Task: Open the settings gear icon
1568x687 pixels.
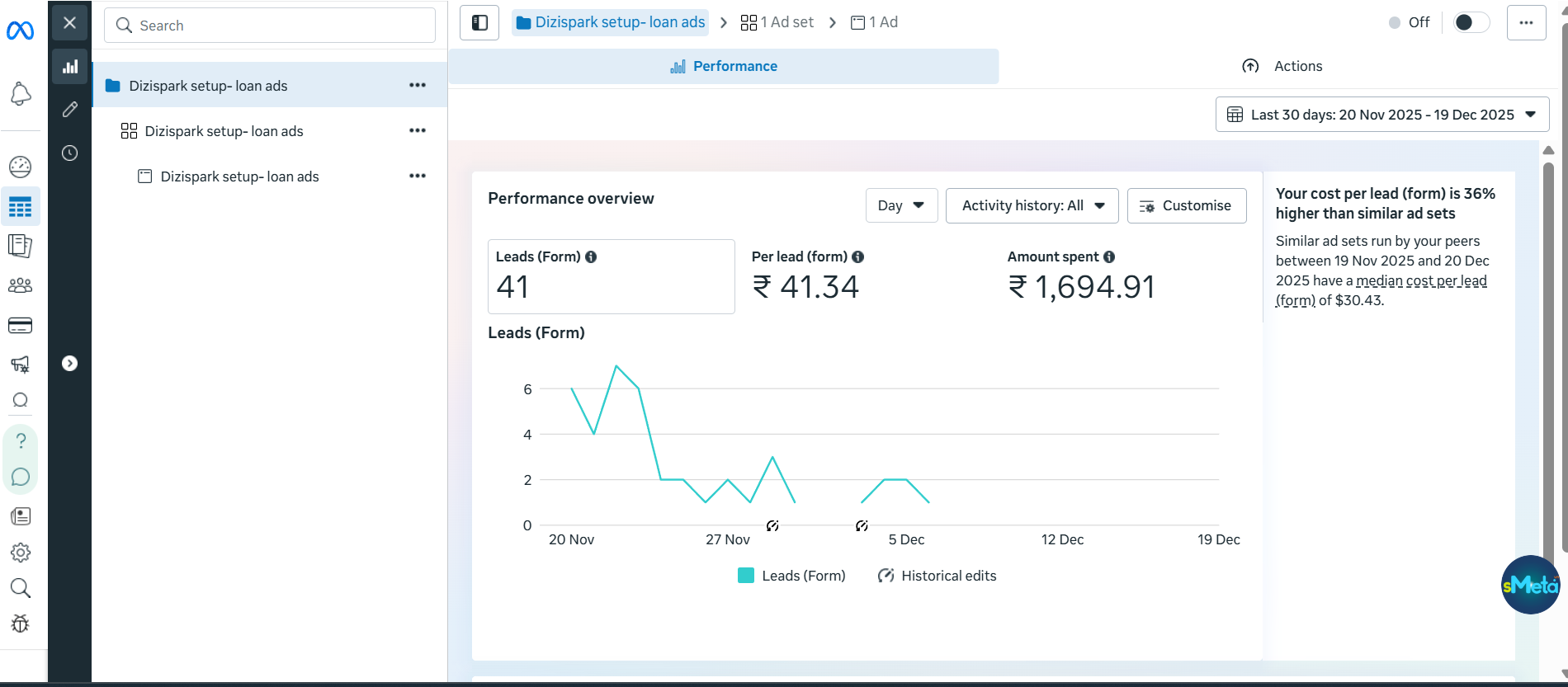Action: point(21,553)
